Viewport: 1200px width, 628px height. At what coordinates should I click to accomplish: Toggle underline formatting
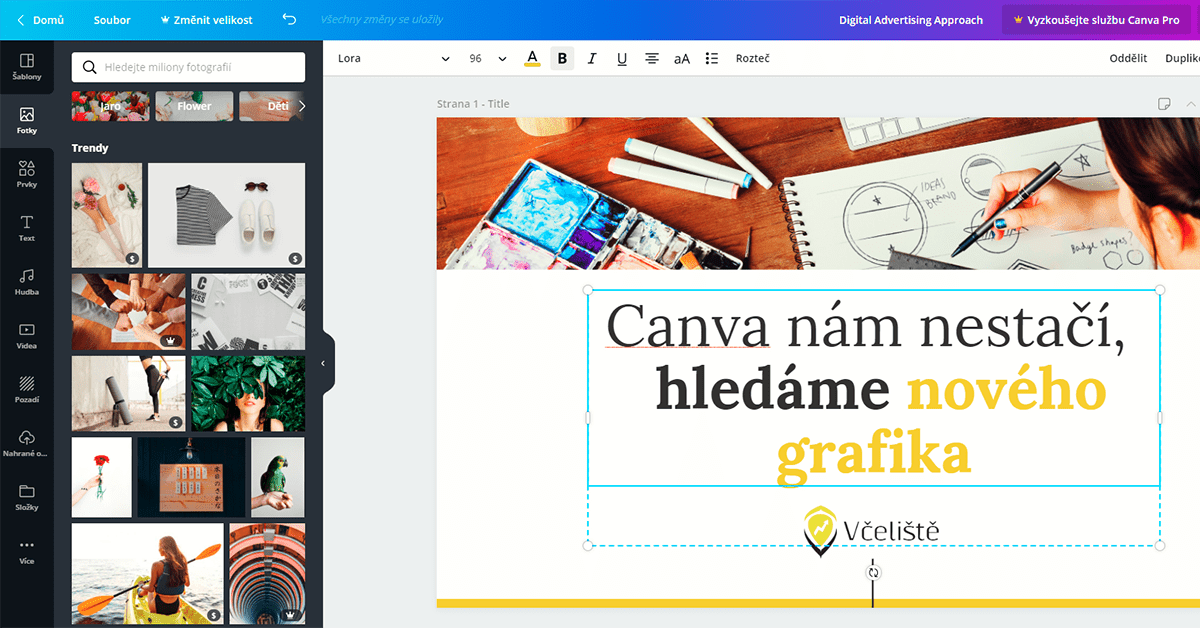[622, 59]
